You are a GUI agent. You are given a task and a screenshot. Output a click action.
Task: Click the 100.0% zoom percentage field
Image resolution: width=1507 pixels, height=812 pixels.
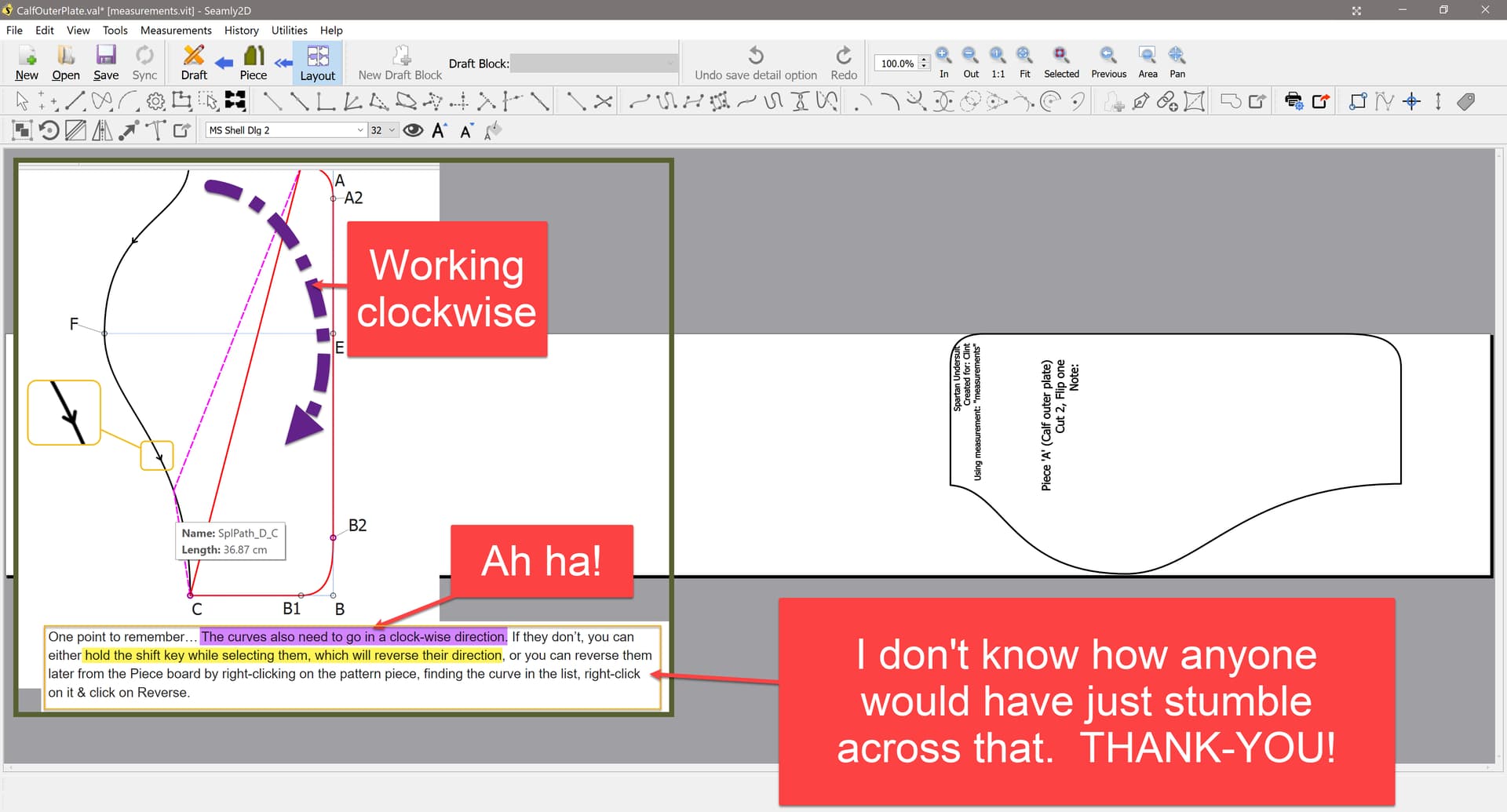[896, 64]
